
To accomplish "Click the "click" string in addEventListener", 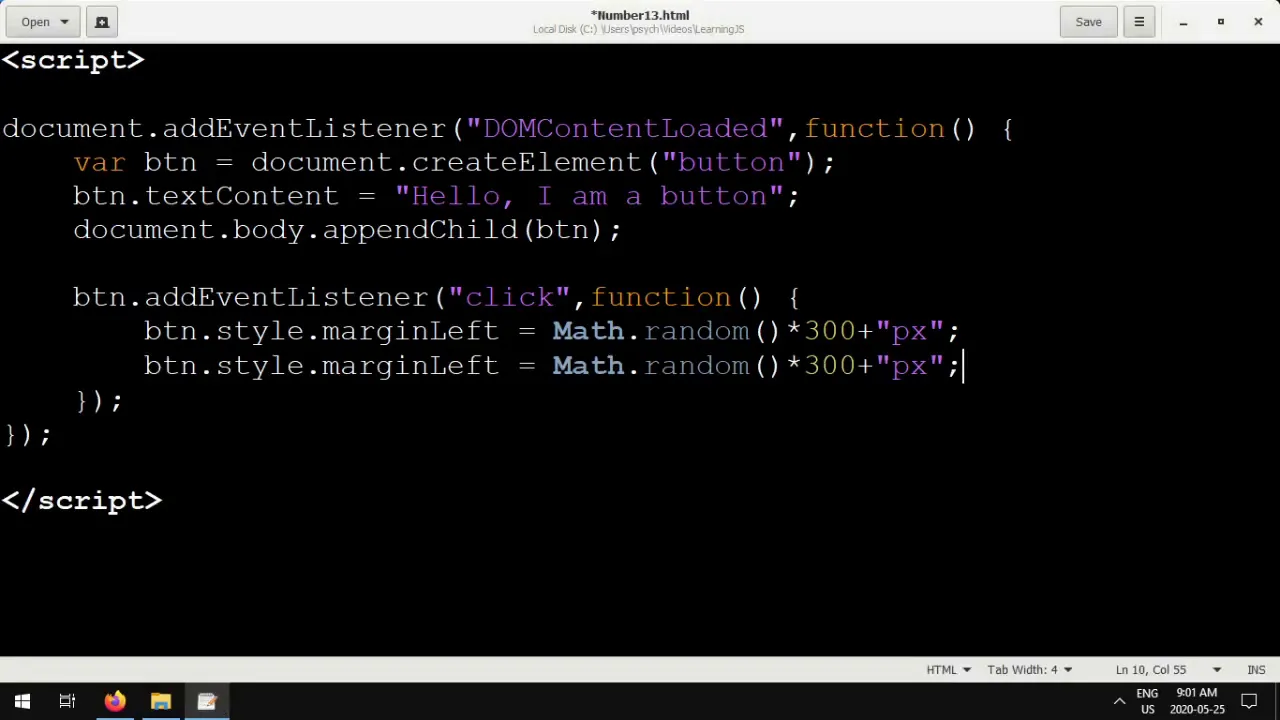I will (509, 297).
